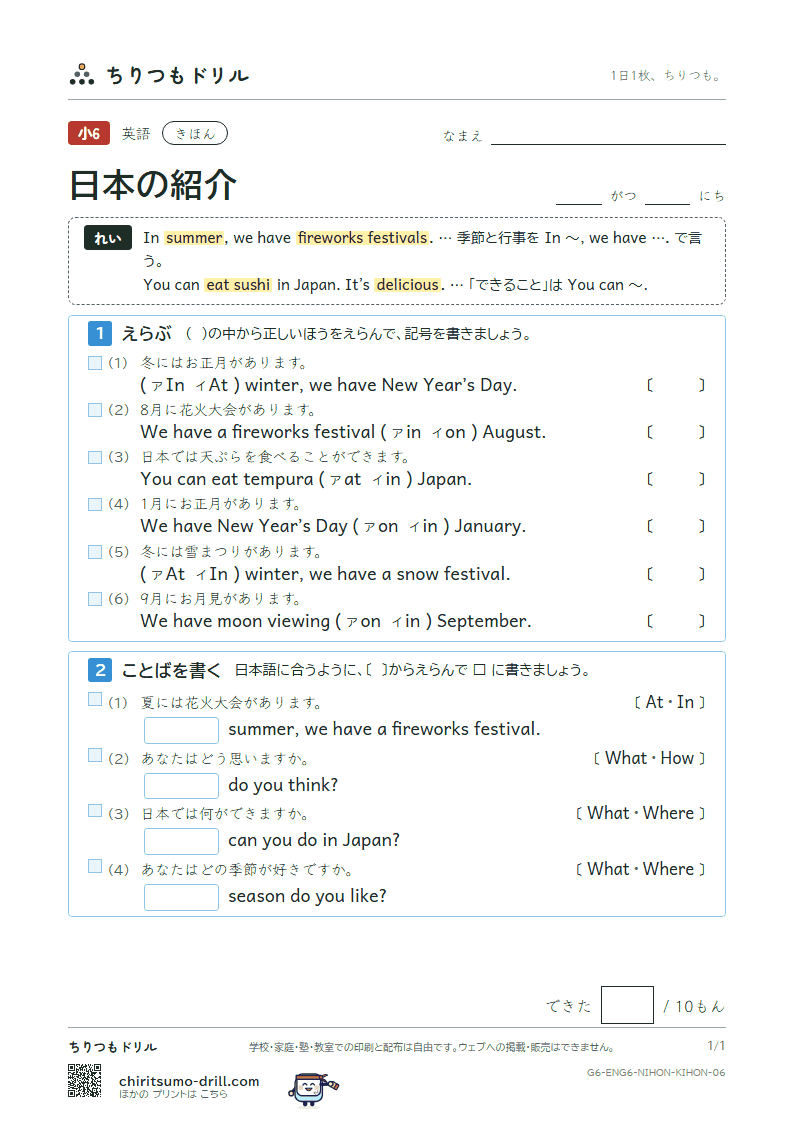The width and height of the screenshot is (794, 1123).
Task: Click the answer bracket for the August question
Action: pos(676,432)
